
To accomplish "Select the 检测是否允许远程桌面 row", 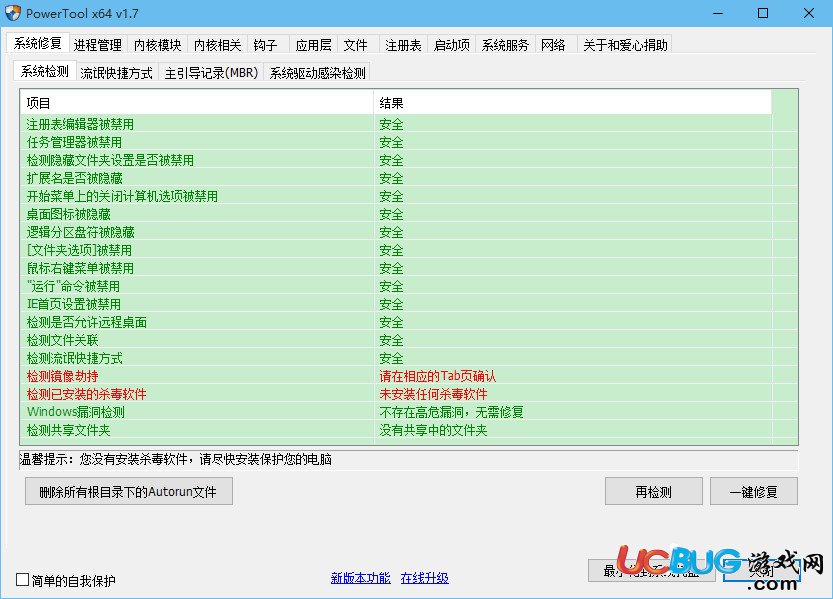I will click(396, 322).
